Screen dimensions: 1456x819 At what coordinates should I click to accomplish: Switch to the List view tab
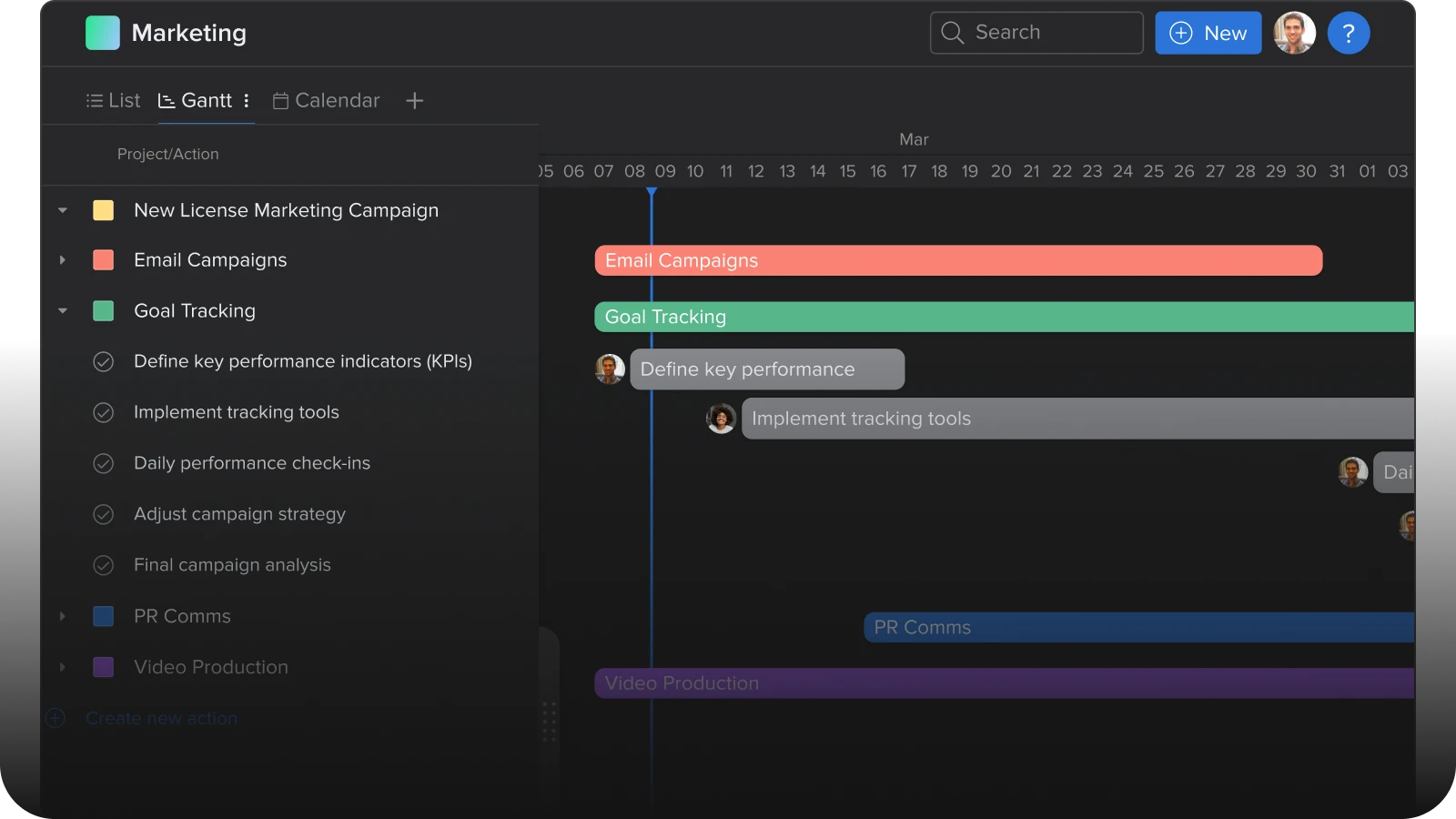114,101
